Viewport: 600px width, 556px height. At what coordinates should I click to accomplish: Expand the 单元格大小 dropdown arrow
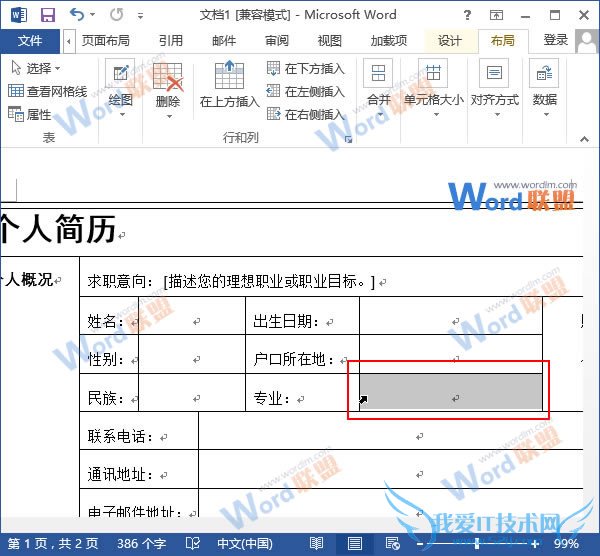[436, 114]
